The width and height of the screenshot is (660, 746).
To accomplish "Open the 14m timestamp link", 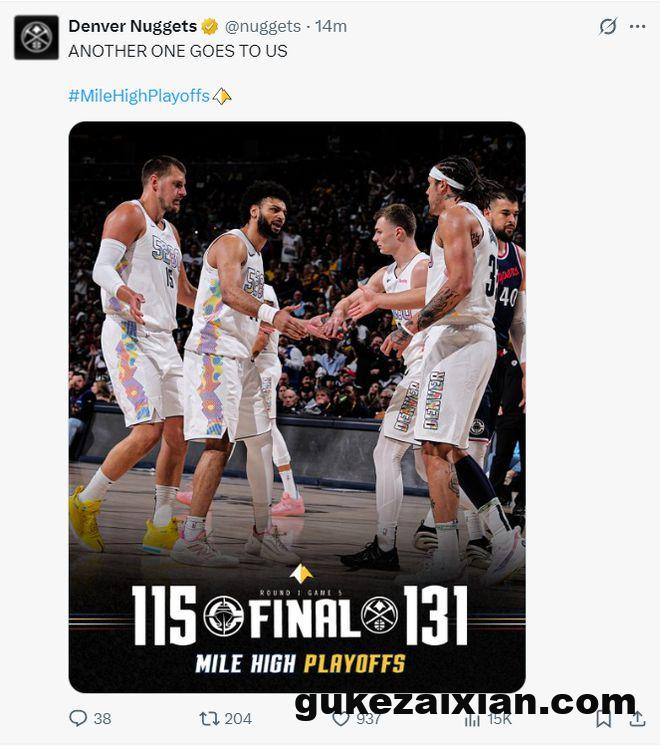I will [x=331, y=26].
